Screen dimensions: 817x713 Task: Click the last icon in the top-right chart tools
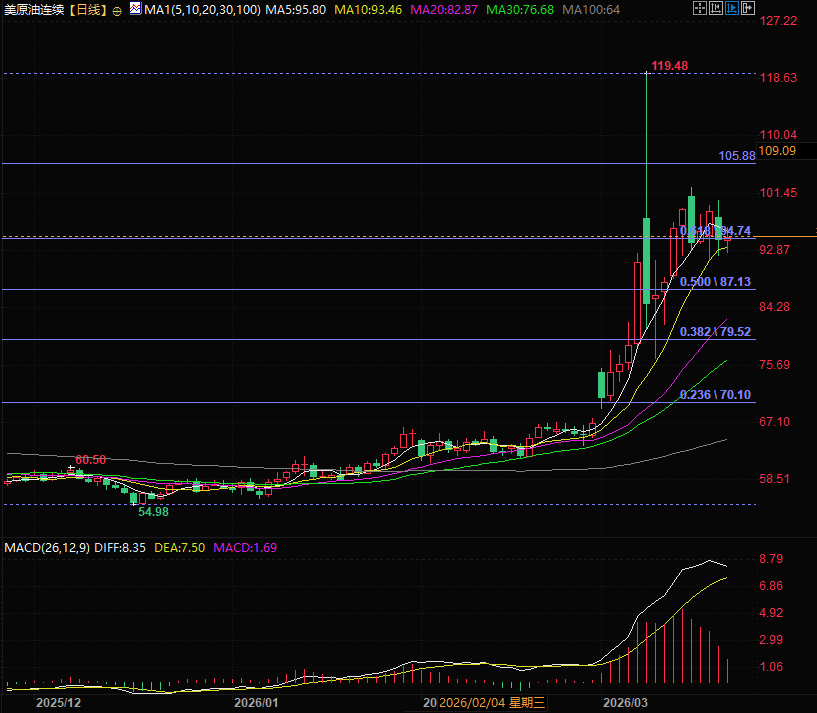[x=748, y=8]
